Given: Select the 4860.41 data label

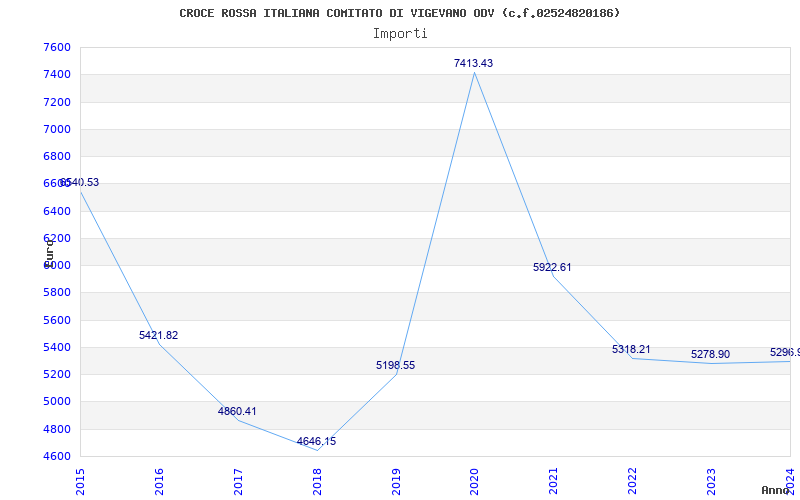Looking at the screenshot, I should [x=237, y=411].
